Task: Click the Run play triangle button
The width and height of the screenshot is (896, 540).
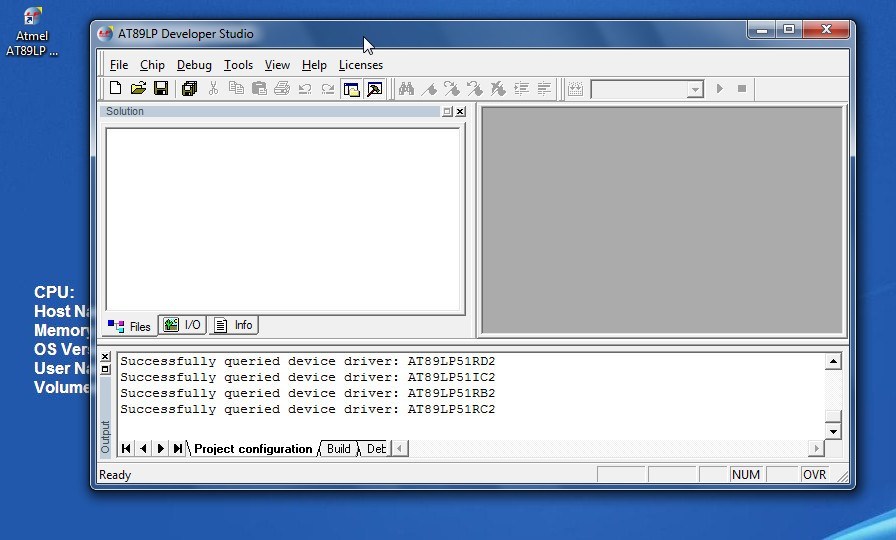Action: click(x=719, y=89)
